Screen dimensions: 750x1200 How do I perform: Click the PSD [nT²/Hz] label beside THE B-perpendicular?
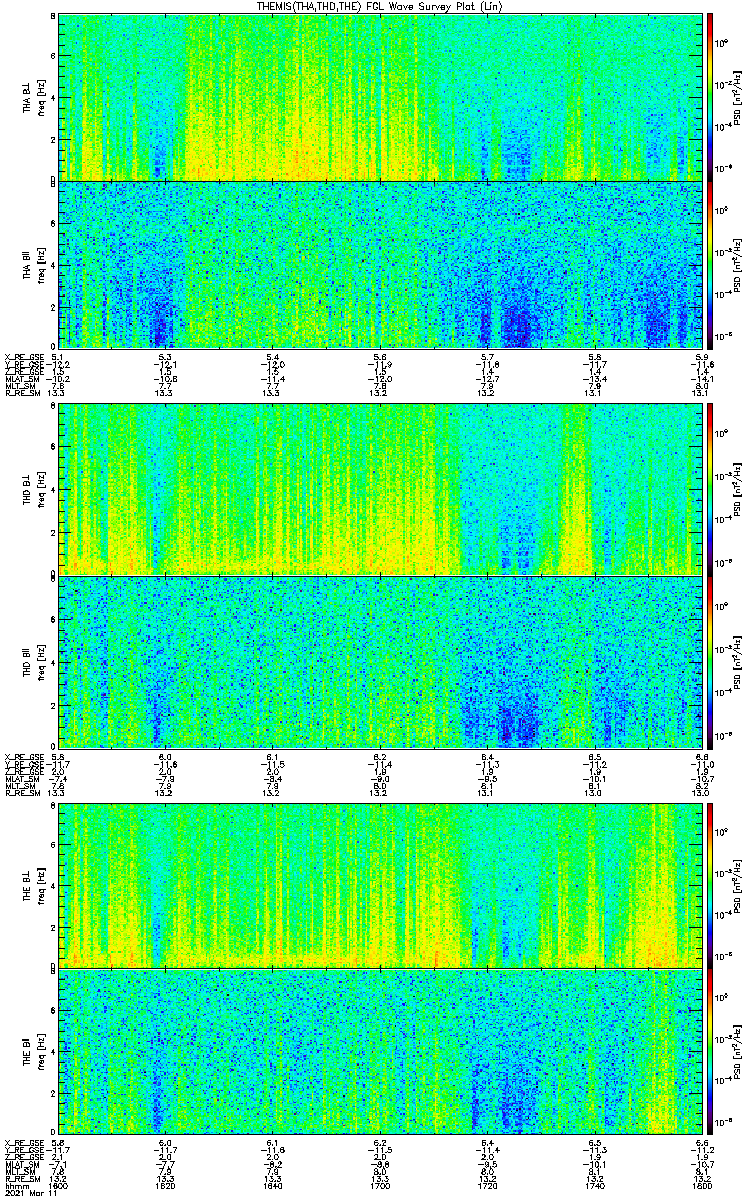tap(737, 884)
